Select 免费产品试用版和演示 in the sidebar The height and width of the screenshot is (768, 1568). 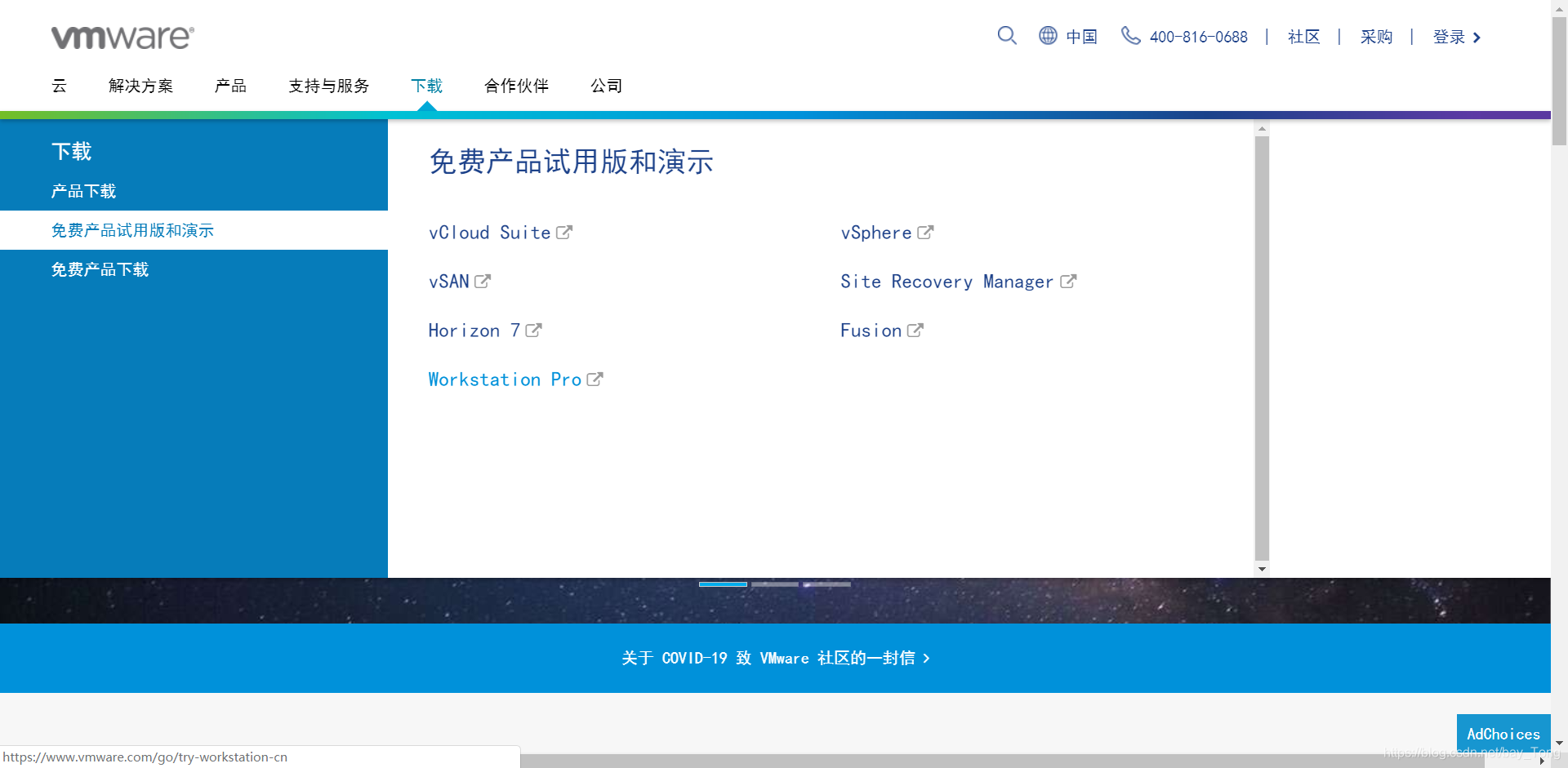pyautogui.click(x=132, y=230)
